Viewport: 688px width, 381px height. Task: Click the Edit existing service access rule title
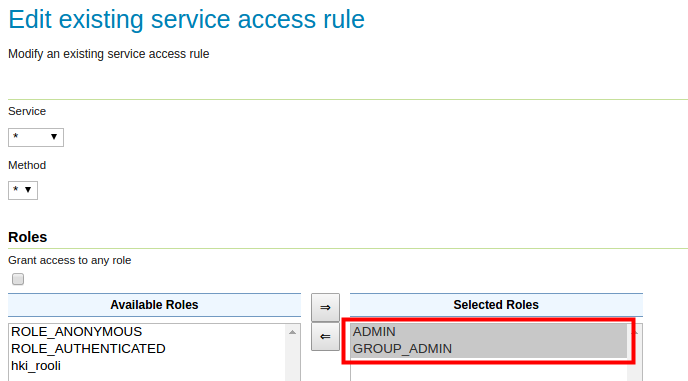pyautogui.click(x=186, y=20)
